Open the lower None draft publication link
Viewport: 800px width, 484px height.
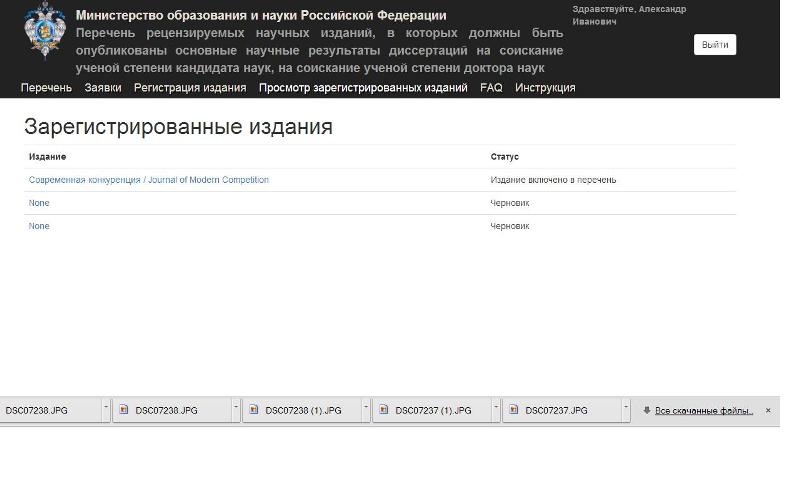pyautogui.click(x=39, y=226)
